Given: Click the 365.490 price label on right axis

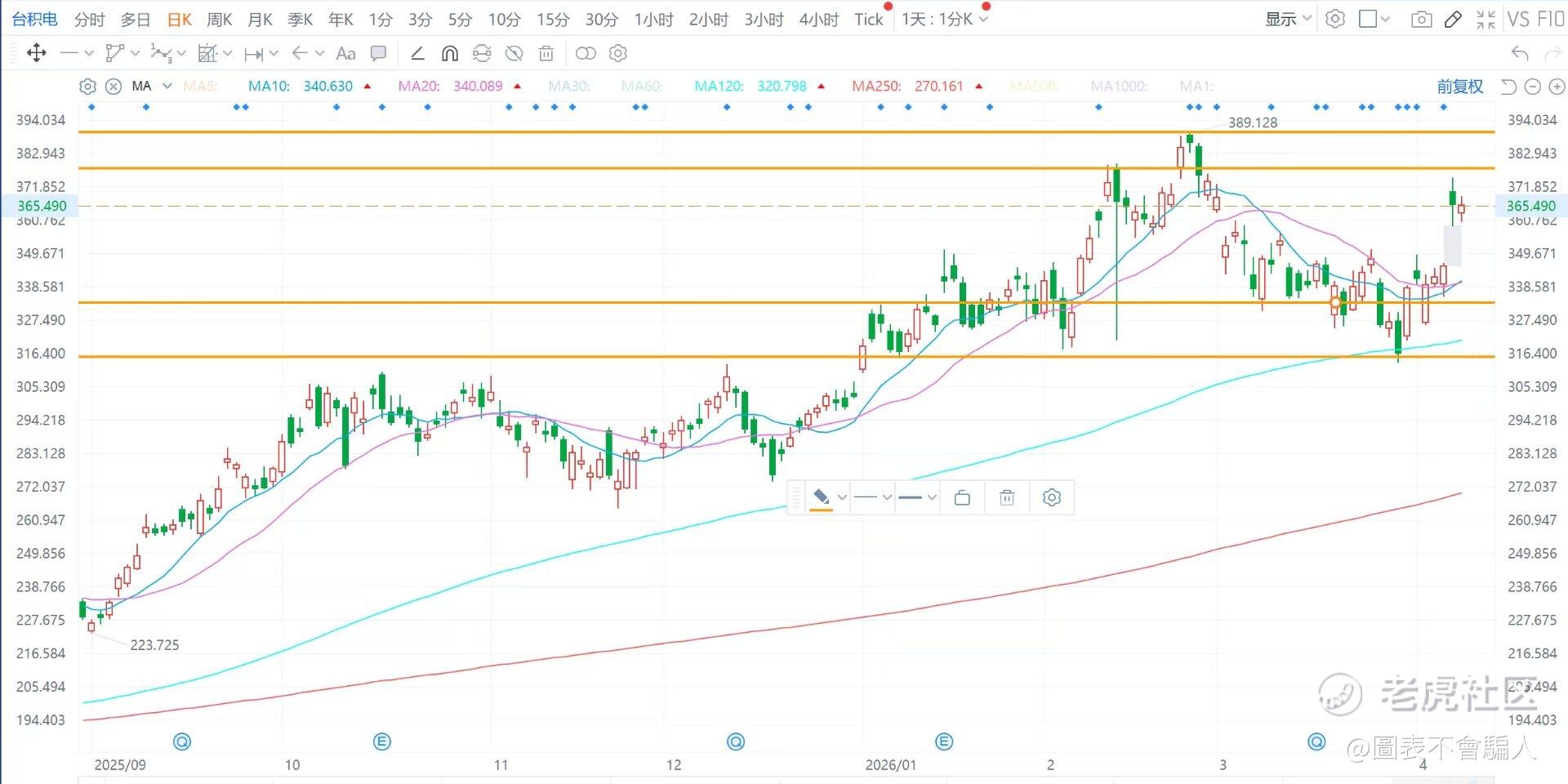Looking at the screenshot, I should point(1530,206).
